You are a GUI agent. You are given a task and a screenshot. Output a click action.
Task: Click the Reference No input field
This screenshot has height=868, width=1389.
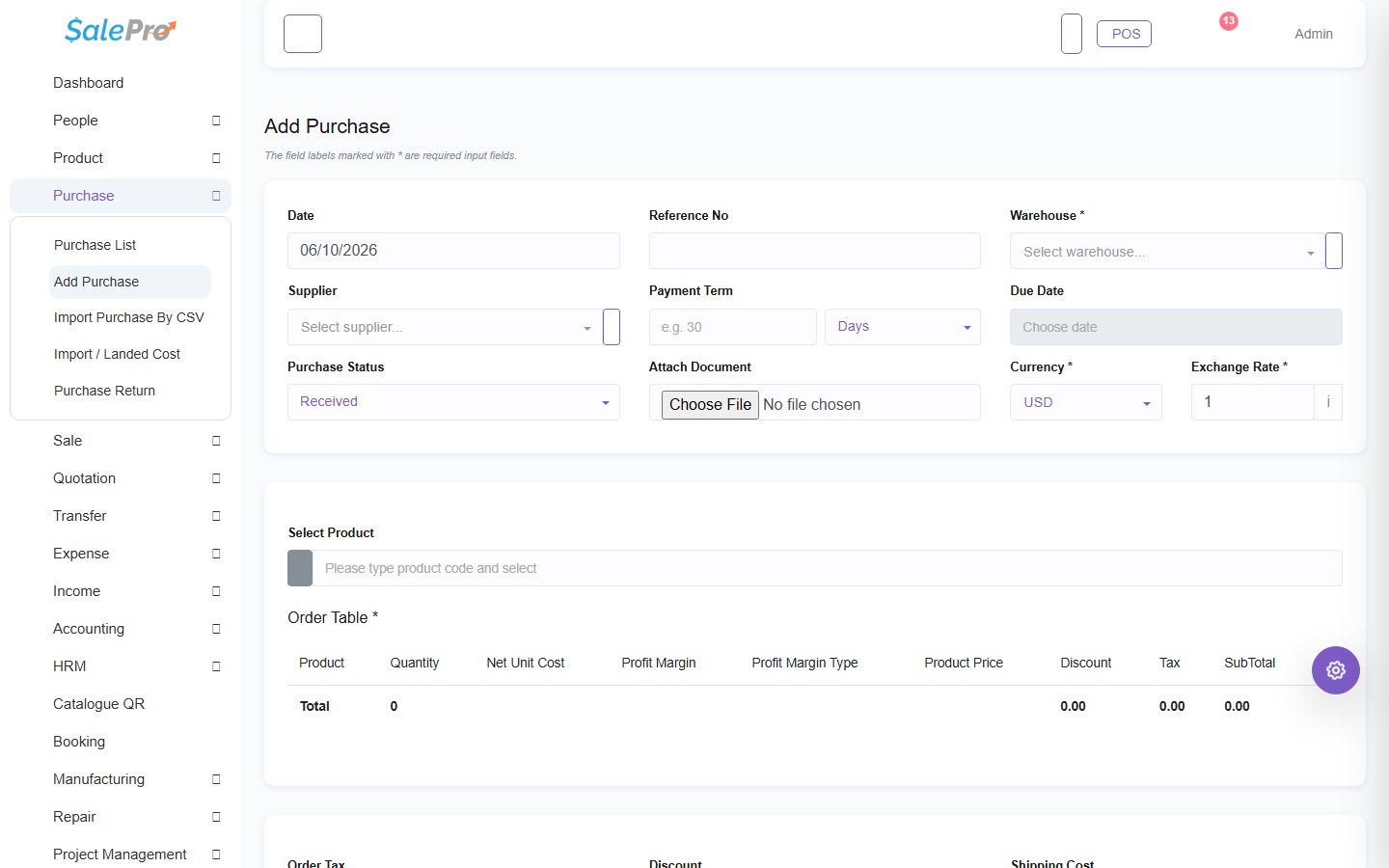click(815, 251)
